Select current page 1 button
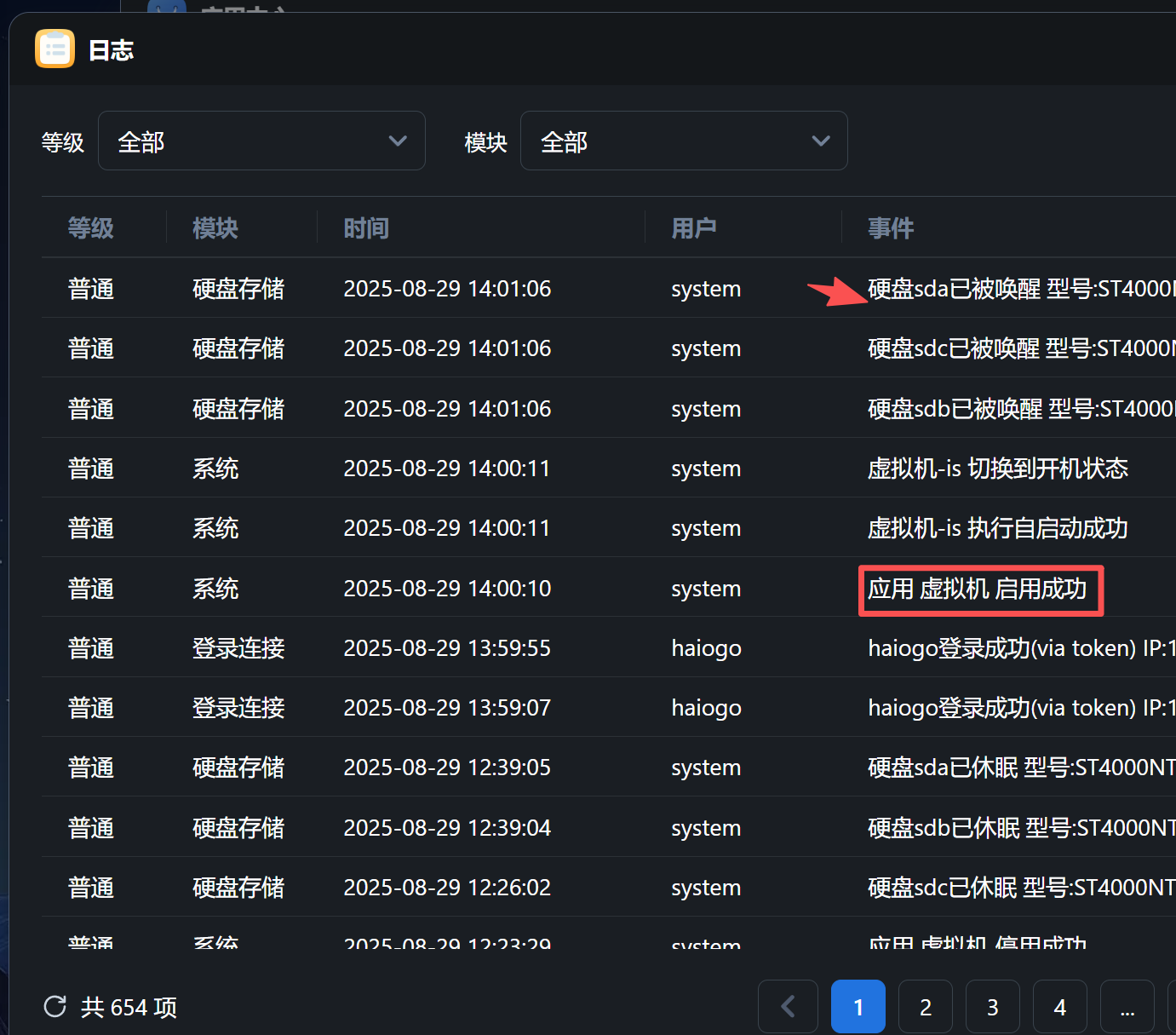 pyautogui.click(x=858, y=1007)
